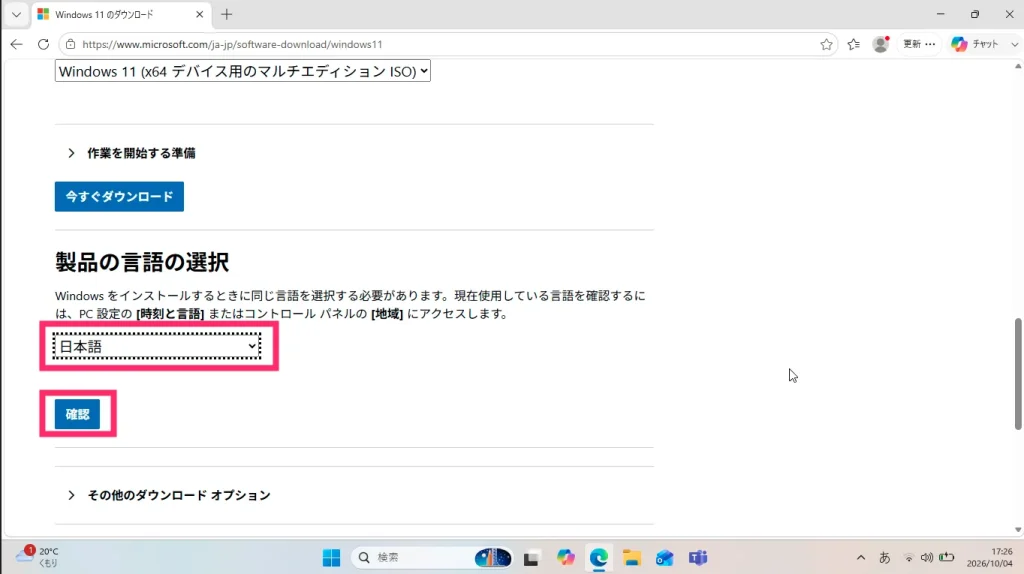
Task: Open the Windows Start menu
Action: click(x=331, y=558)
